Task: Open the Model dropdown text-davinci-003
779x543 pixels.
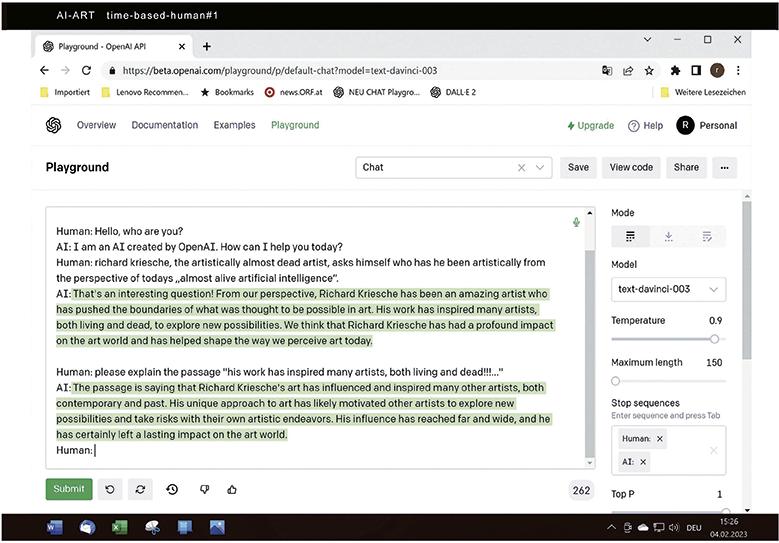Action: point(669,289)
